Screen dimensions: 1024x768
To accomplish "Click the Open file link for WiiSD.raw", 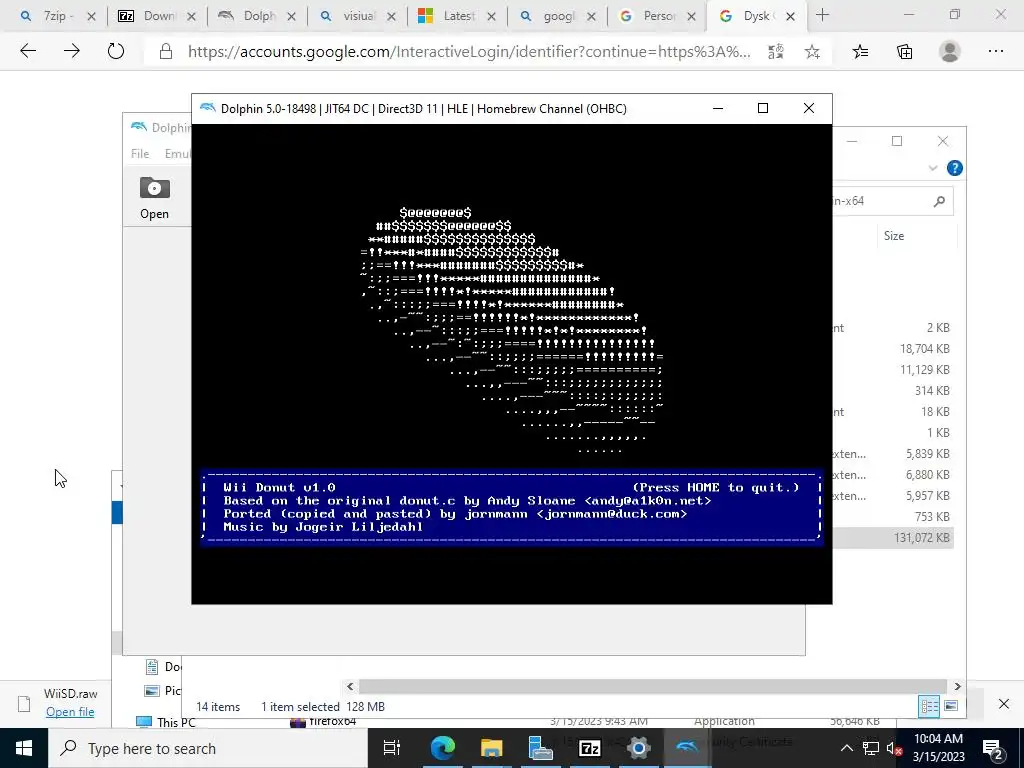I will click(70, 712).
